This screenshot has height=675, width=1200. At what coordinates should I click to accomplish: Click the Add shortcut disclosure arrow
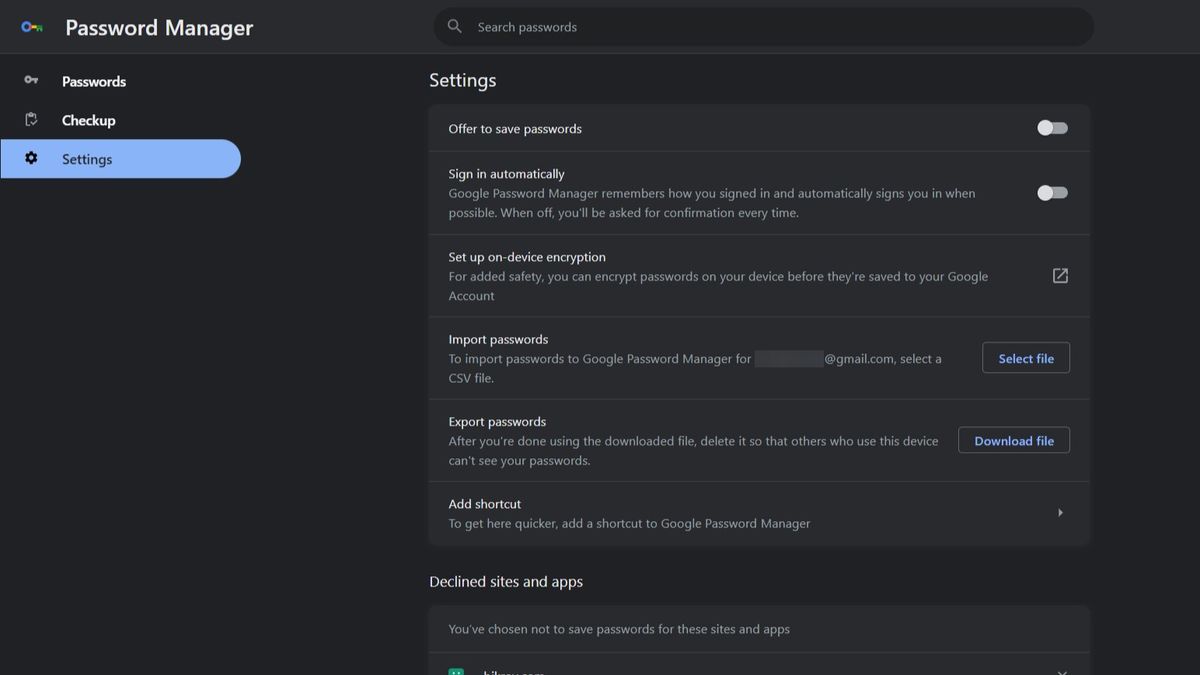coord(1060,512)
